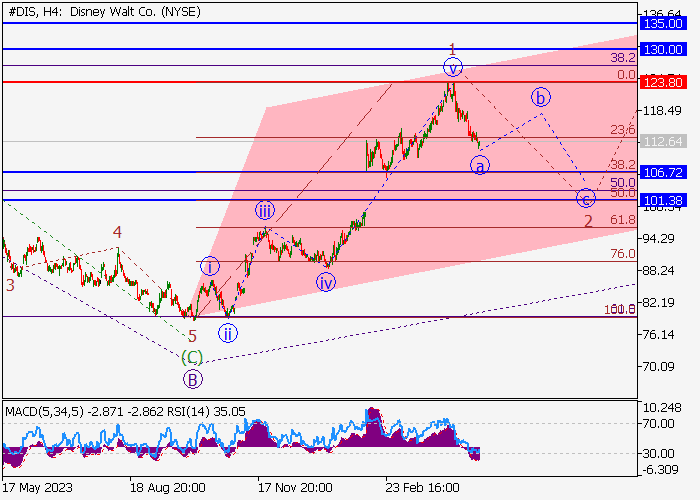Click the '17 May 2023' date label
700x500 pixels.
click(38, 488)
